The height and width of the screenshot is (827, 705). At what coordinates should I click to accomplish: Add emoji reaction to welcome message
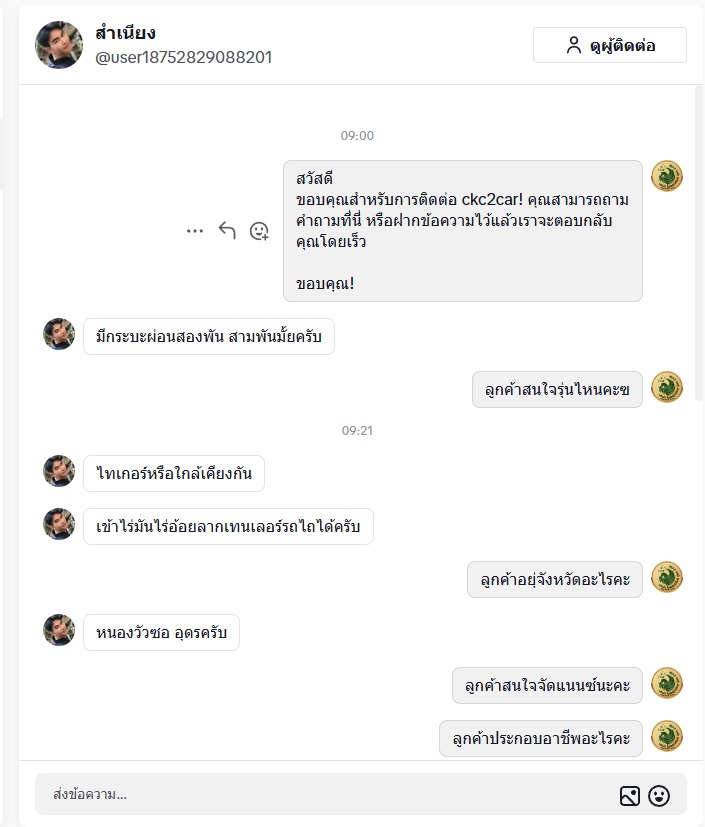[x=259, y=231]
